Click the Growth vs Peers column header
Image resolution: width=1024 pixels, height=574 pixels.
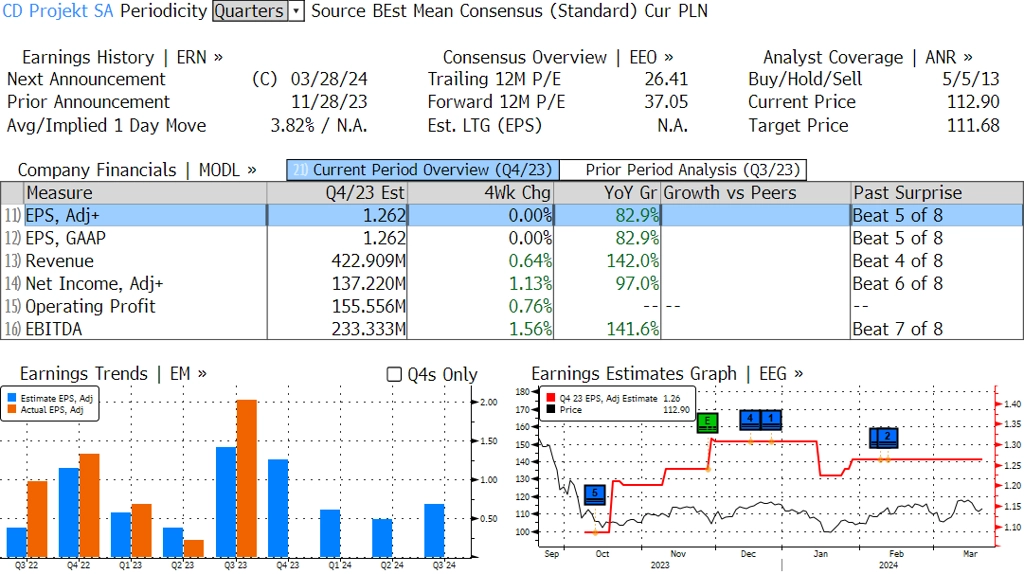[756, 193]
